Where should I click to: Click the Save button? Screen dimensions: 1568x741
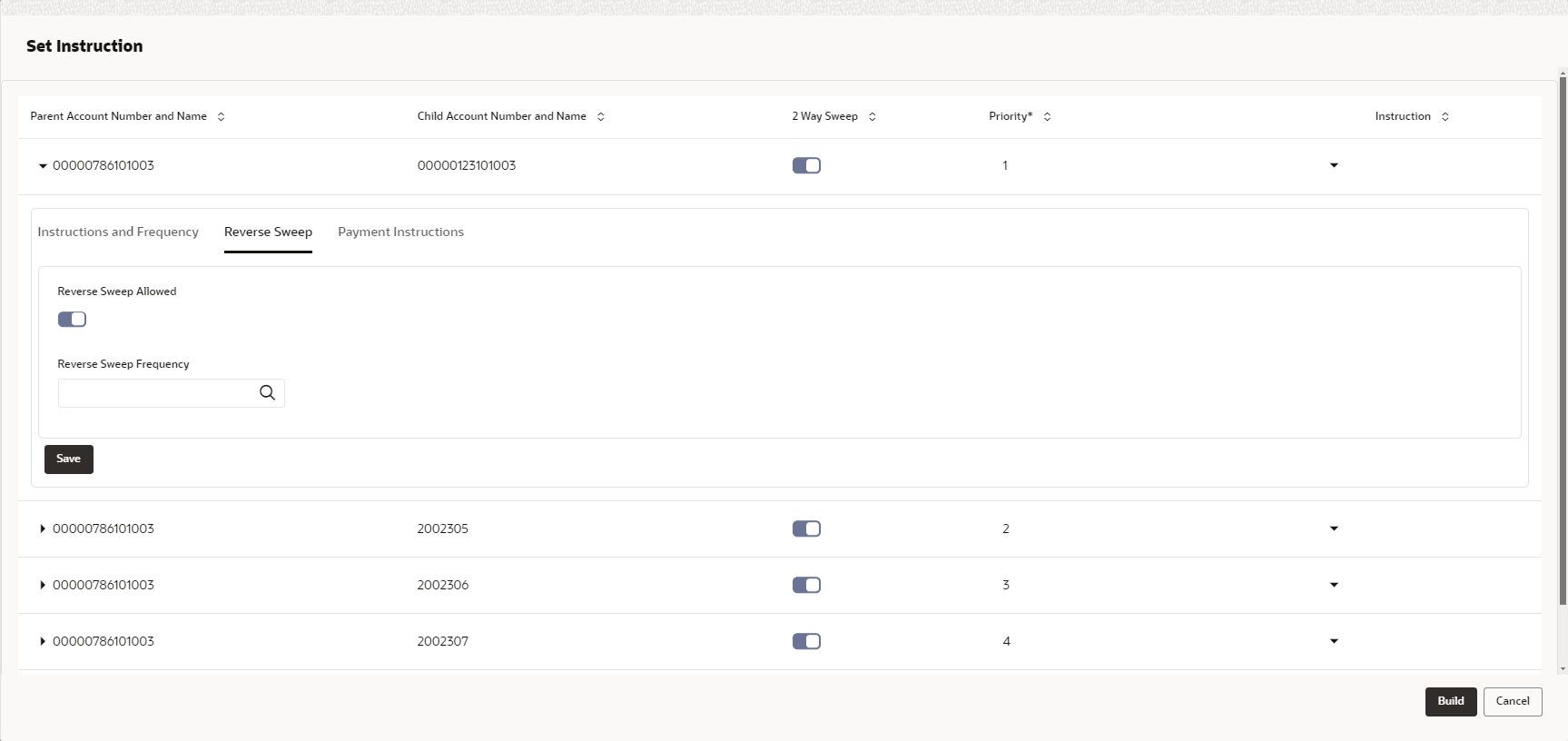coord(69,459)
